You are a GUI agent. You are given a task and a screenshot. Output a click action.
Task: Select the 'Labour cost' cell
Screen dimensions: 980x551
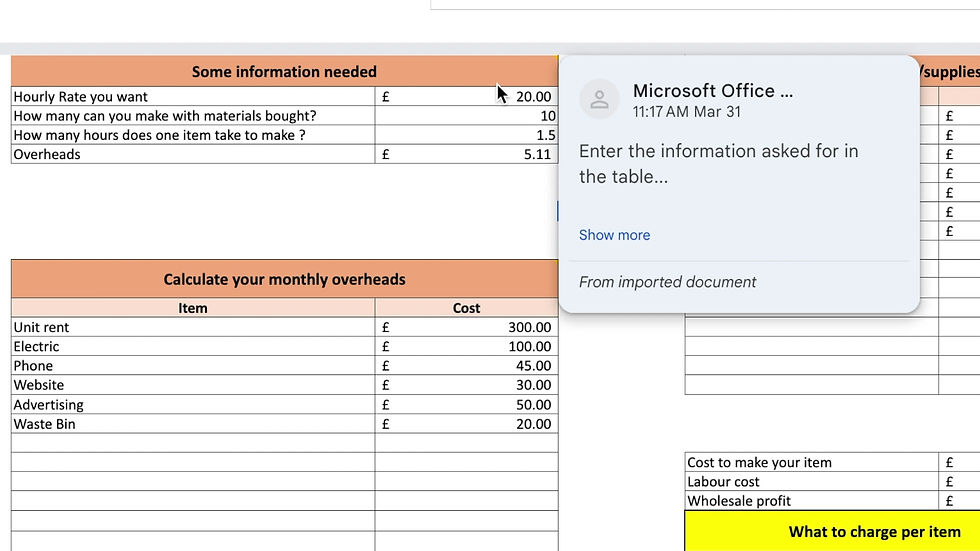point(812,482)
